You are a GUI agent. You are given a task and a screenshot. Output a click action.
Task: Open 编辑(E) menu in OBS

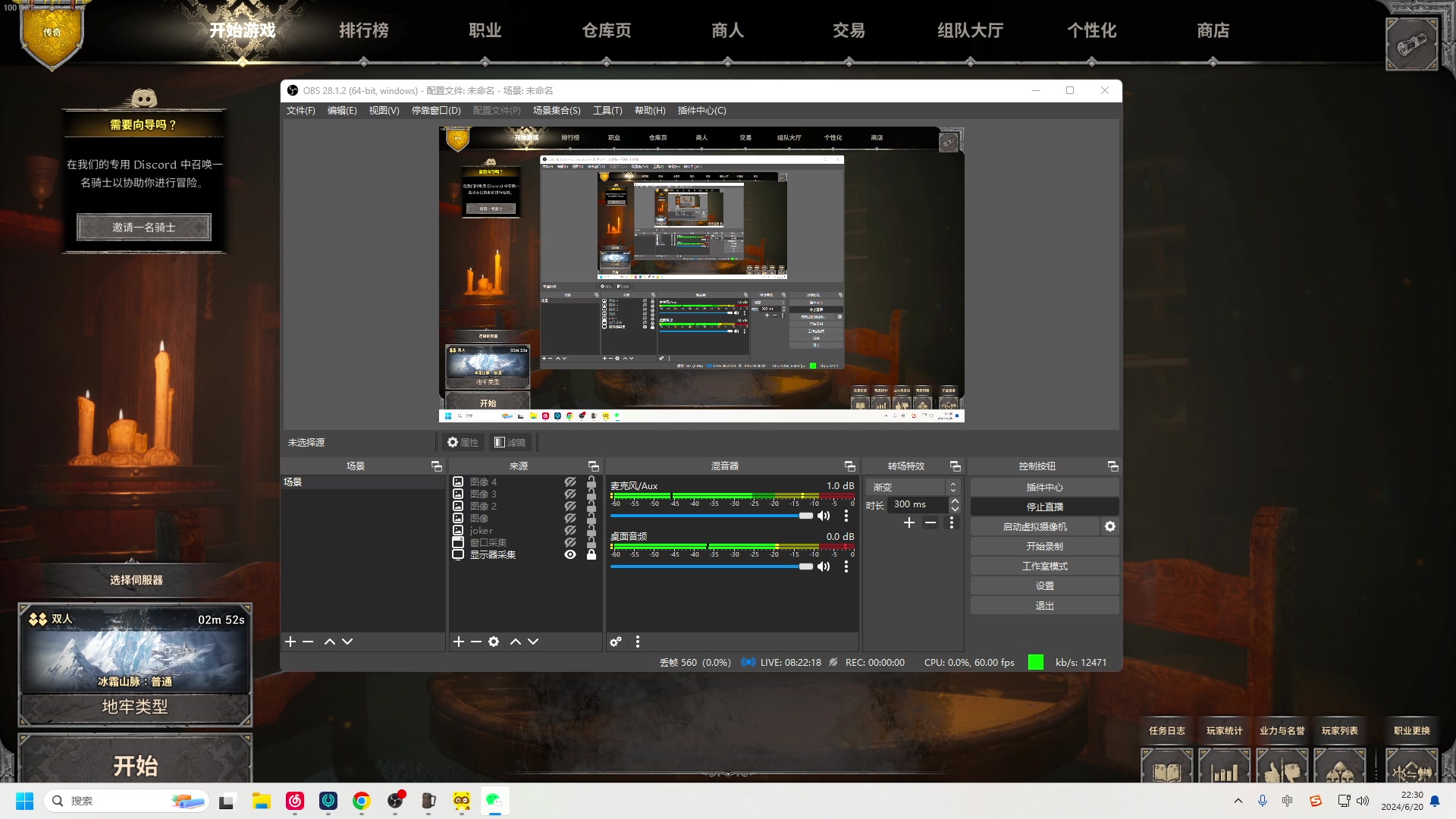point(342,111)
